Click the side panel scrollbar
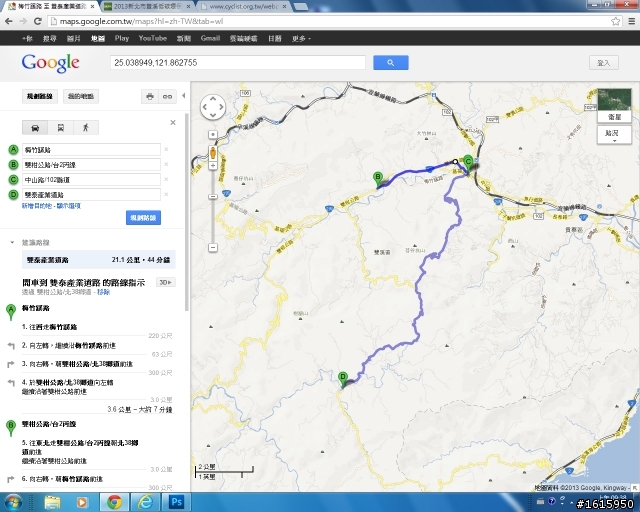 pyautogui.click(x=187, y=212)
